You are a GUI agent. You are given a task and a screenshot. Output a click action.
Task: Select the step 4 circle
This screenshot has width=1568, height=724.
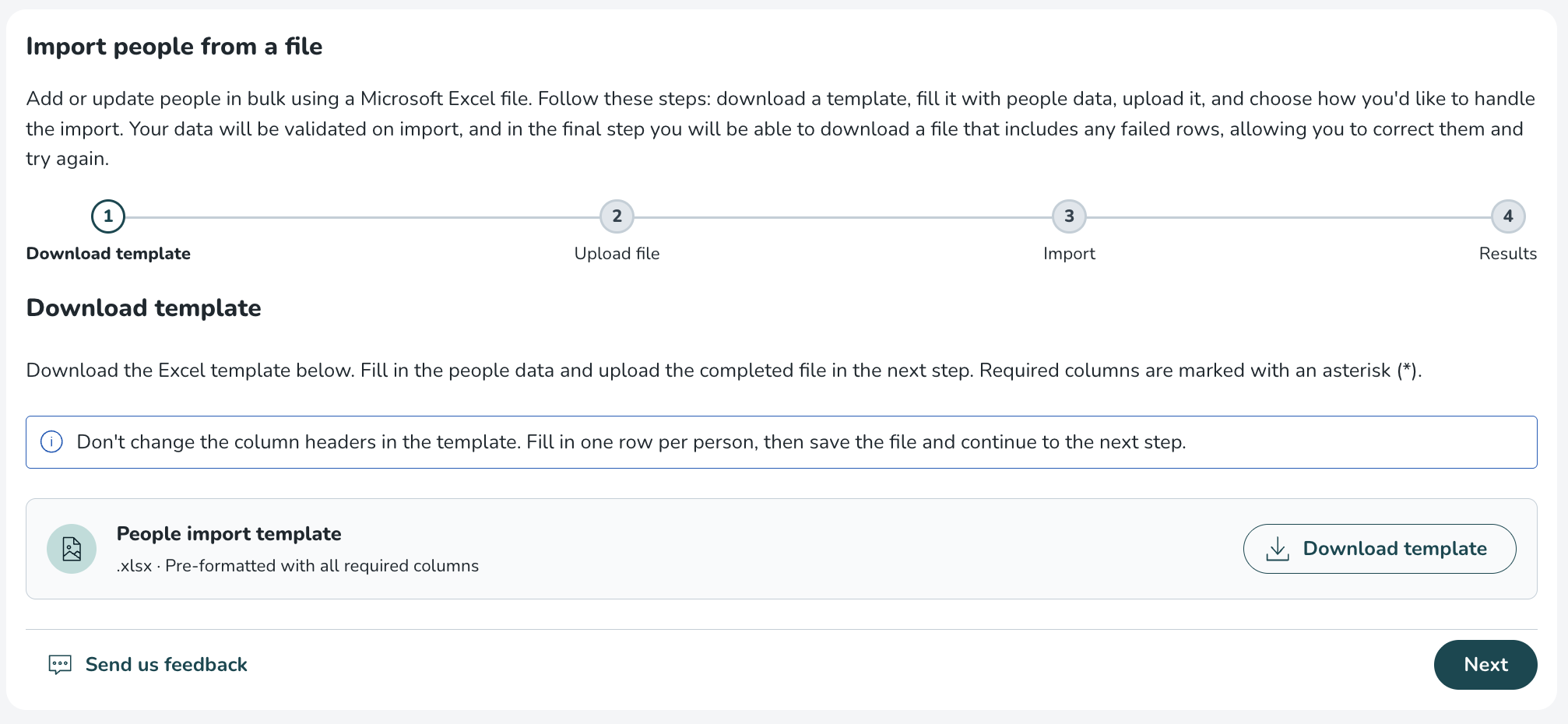tap(1507, 216)
